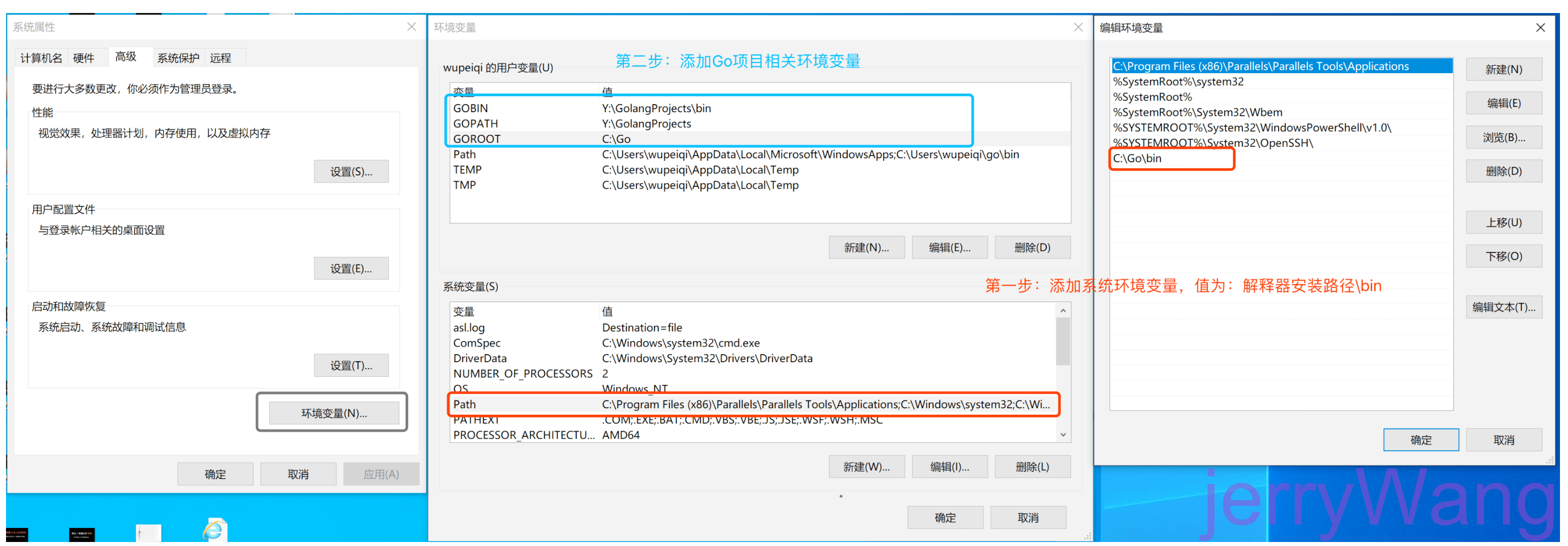Image resolution: width=1568 pixels, height=546 pixels.
Task: Click 新建(N) in edit variable dialog
Action: coord(1503,70)
